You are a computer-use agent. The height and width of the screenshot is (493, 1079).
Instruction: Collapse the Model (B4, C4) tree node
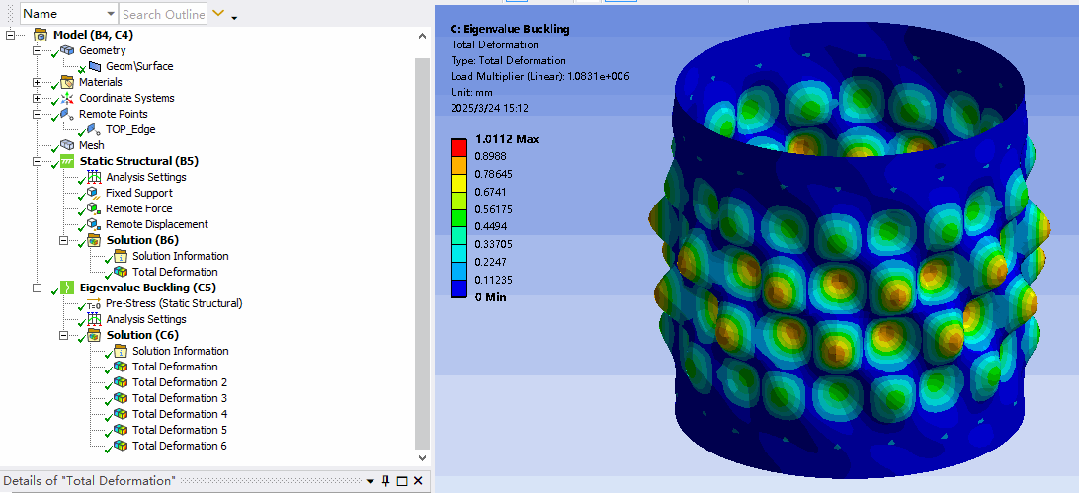coord(10,34)
